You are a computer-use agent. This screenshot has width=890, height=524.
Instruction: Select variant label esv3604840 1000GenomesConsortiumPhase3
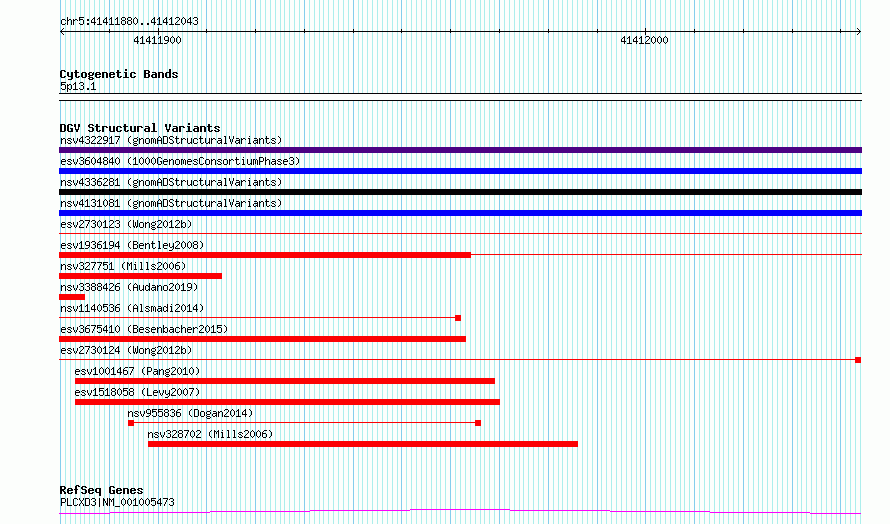pyautogui.click(x=180, y=161)
